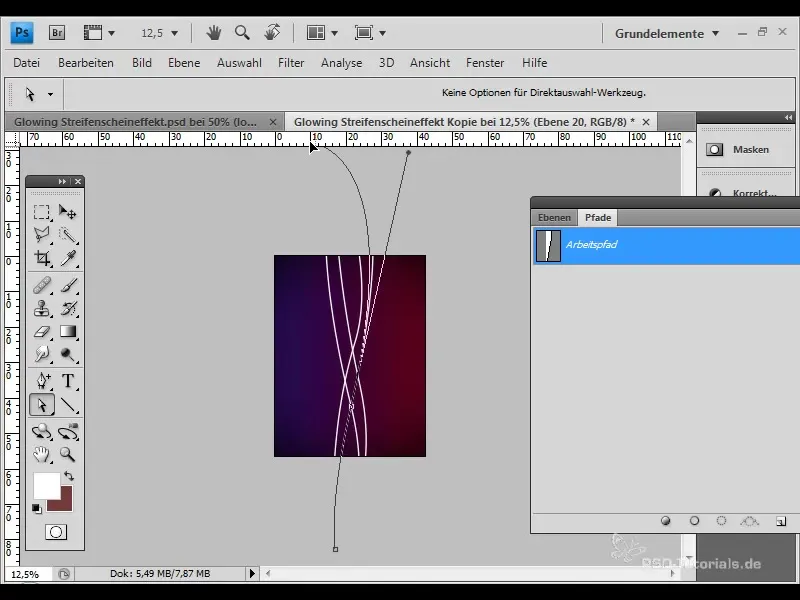Image resolution: width=800 pixels, height=600 pixels.
Task: Open the Datei menu
Action: pos(27,63)
